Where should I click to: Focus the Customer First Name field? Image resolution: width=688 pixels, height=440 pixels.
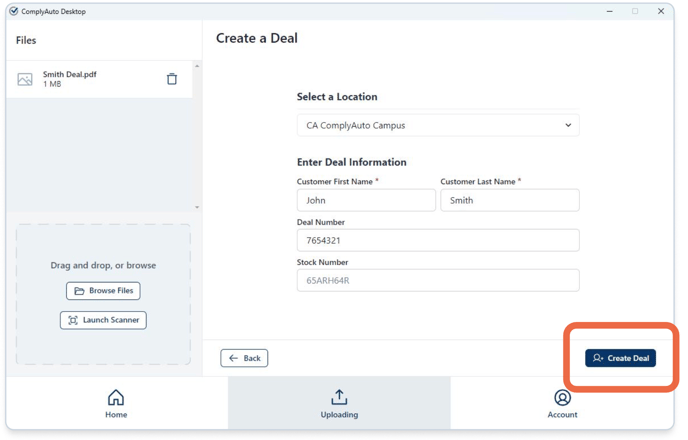click(366, 200)
